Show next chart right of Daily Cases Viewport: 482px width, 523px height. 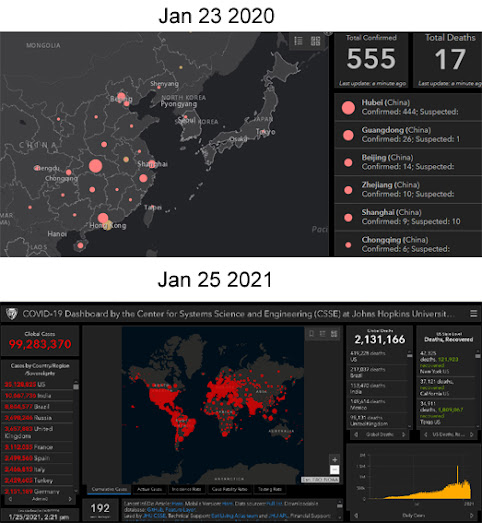[471, 515]
